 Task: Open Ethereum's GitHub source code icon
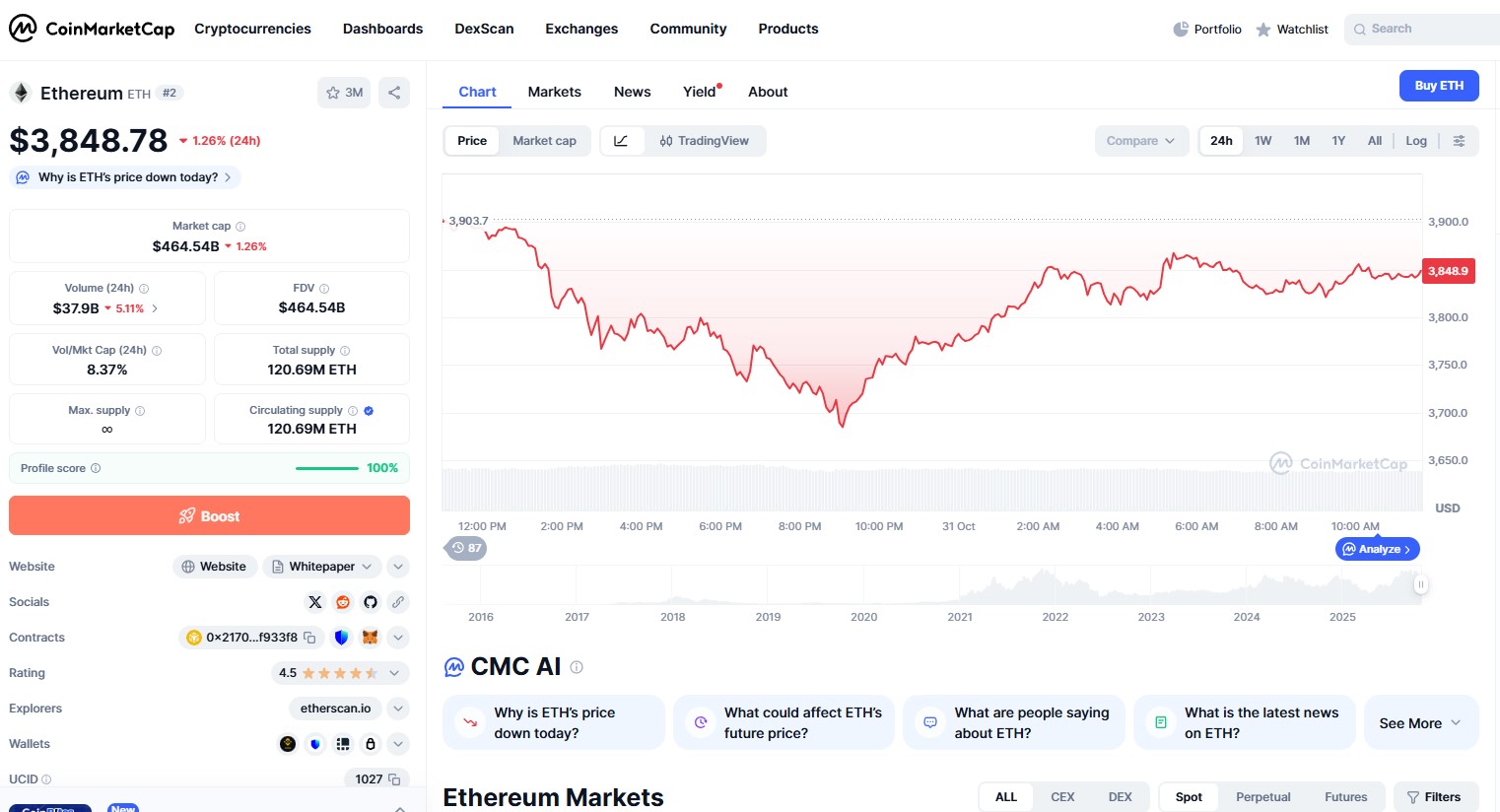click(371, 602)
